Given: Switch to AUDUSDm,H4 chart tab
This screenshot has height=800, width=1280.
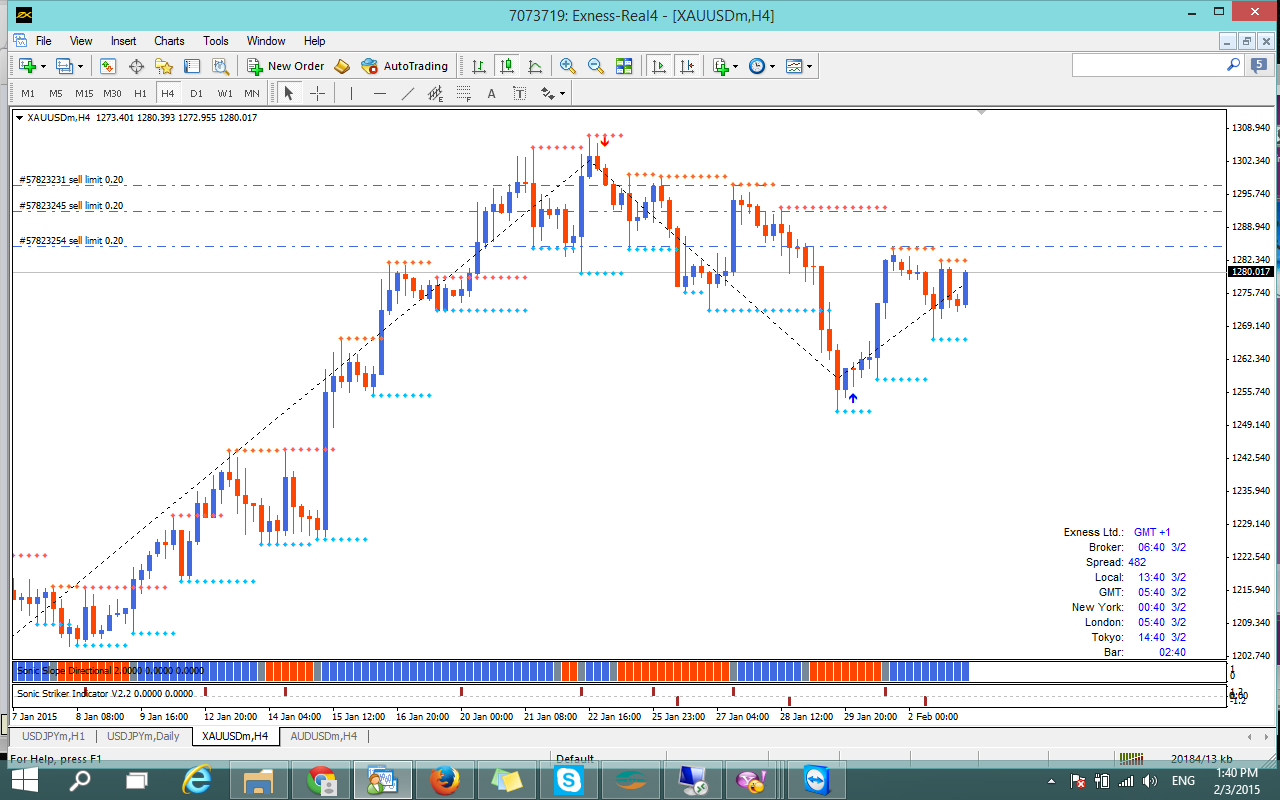Looking at the screenshot, I should 323,736.
